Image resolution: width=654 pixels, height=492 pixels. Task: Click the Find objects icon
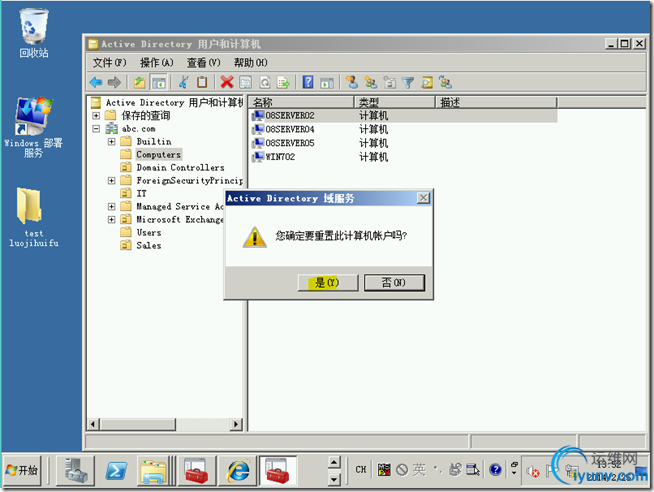tap(427, 82)
